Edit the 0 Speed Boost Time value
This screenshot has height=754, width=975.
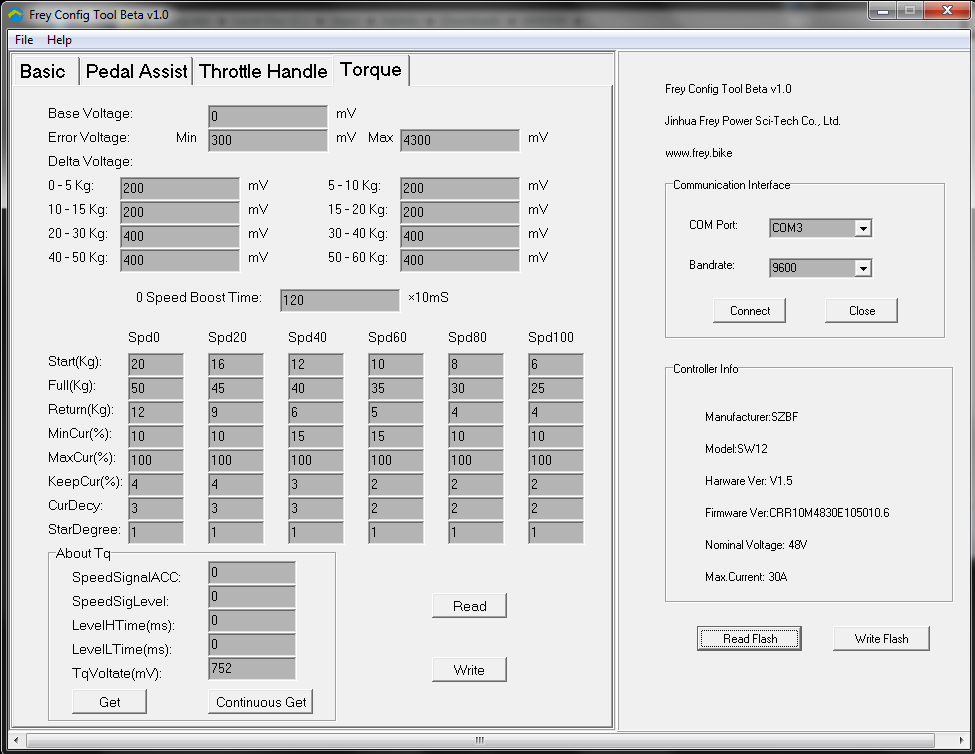(339, 299)
